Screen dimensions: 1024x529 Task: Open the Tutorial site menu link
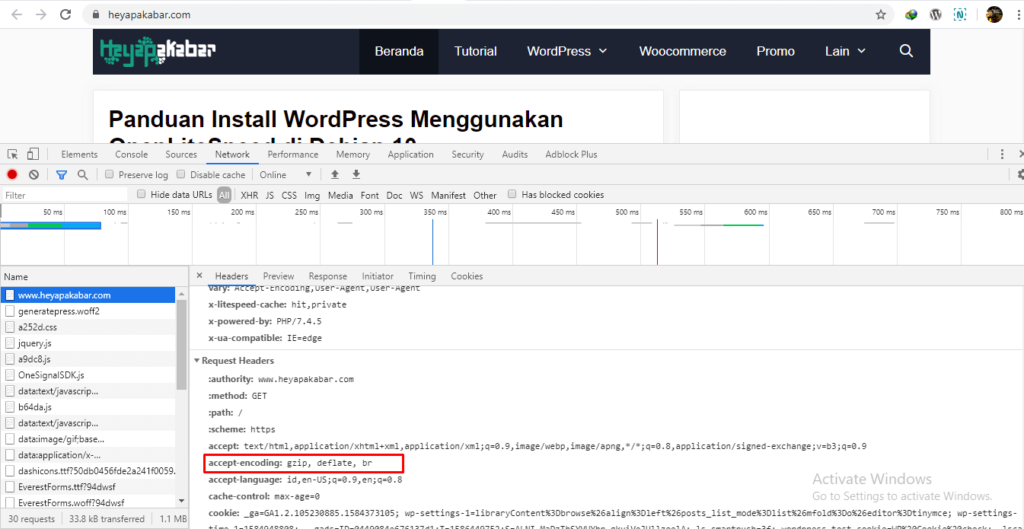(475, 51)
